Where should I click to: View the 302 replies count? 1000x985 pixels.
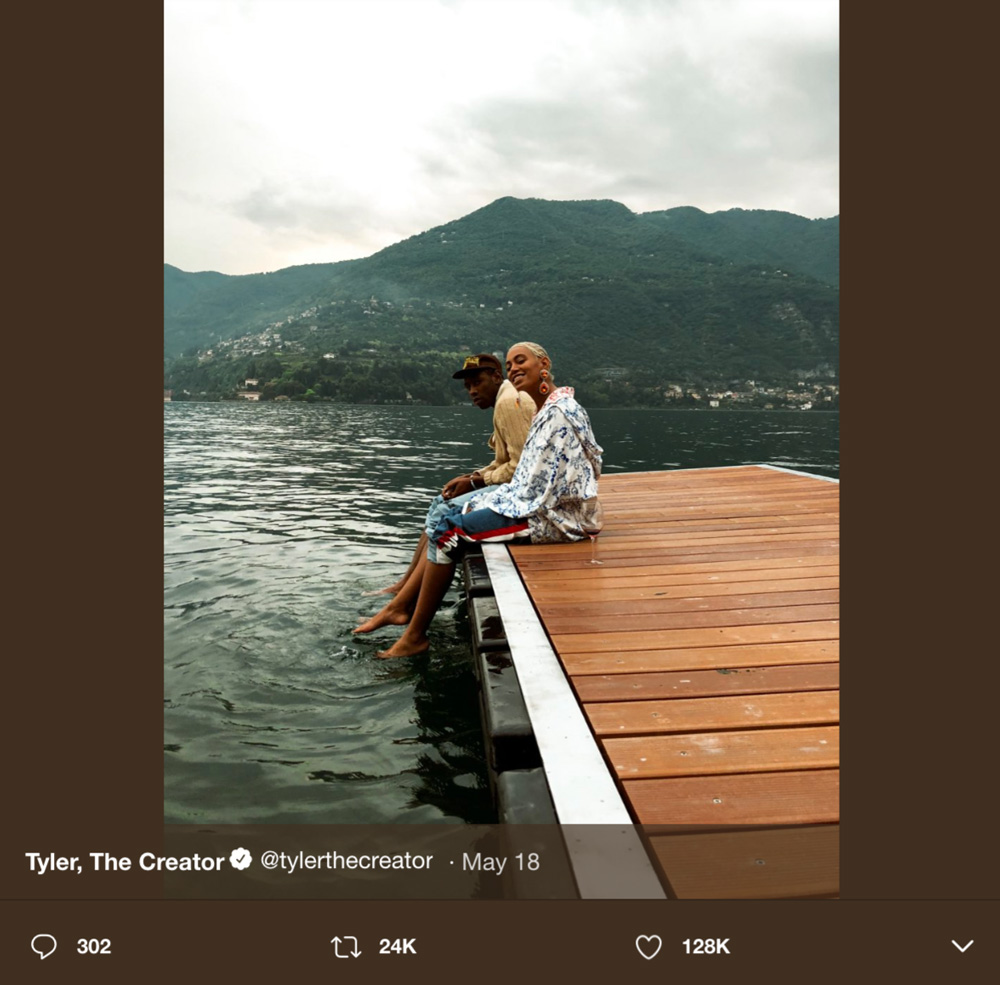(x=94, y=946)
